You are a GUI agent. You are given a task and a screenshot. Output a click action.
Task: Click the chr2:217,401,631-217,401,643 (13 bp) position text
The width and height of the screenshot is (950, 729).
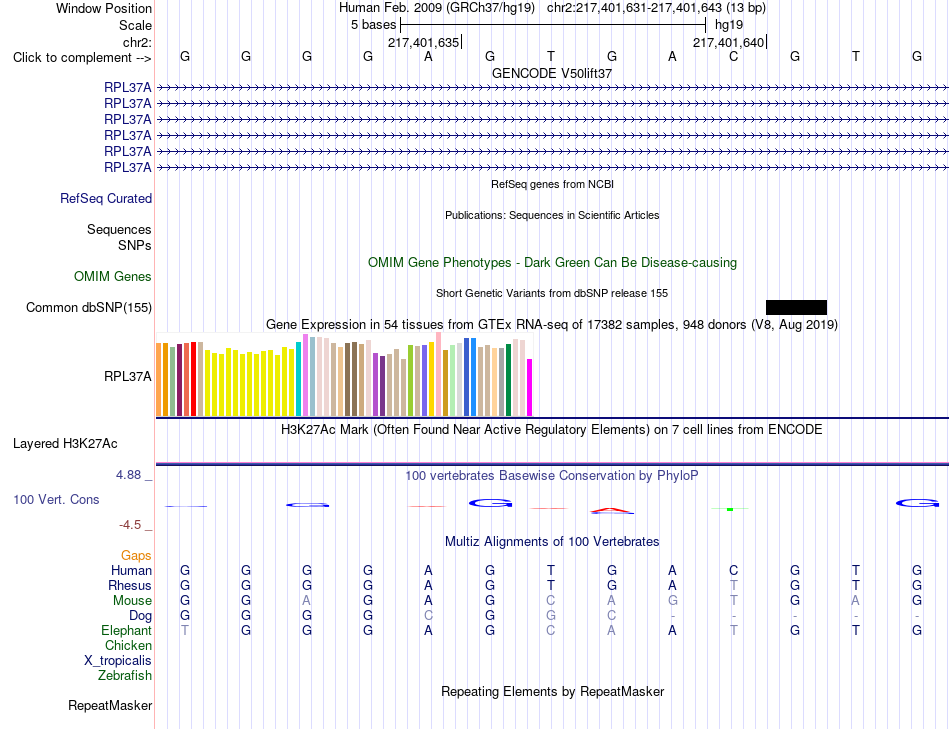coord(656,8)
